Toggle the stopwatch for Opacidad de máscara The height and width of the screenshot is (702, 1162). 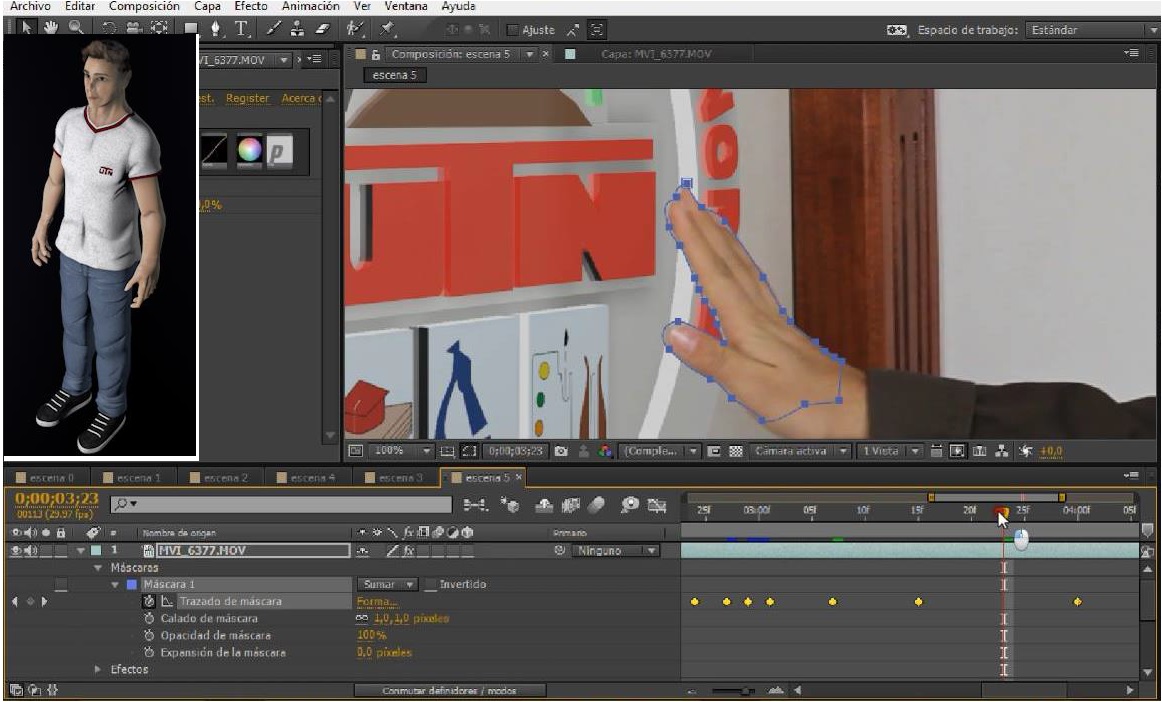149,635
